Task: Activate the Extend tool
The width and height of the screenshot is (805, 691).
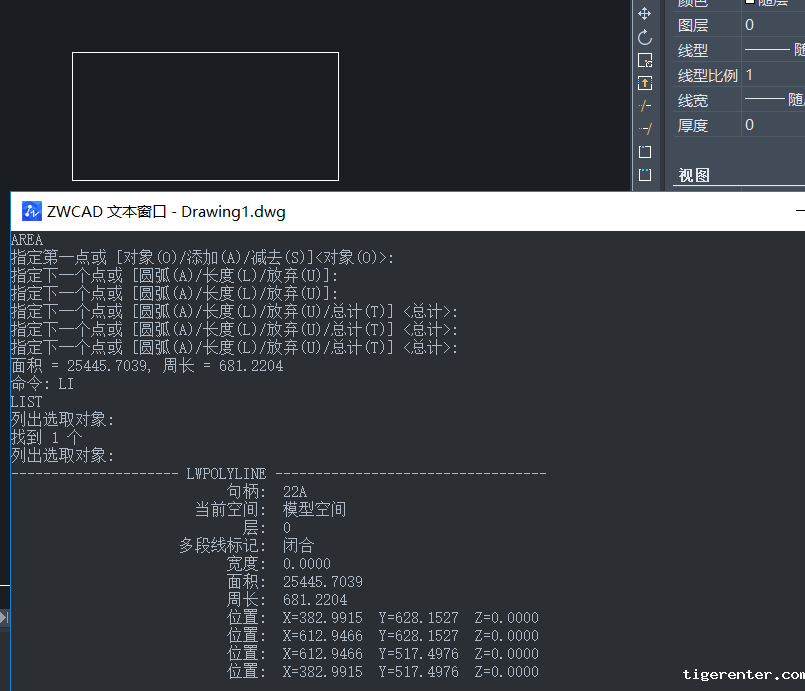Action: pos(645,129)
